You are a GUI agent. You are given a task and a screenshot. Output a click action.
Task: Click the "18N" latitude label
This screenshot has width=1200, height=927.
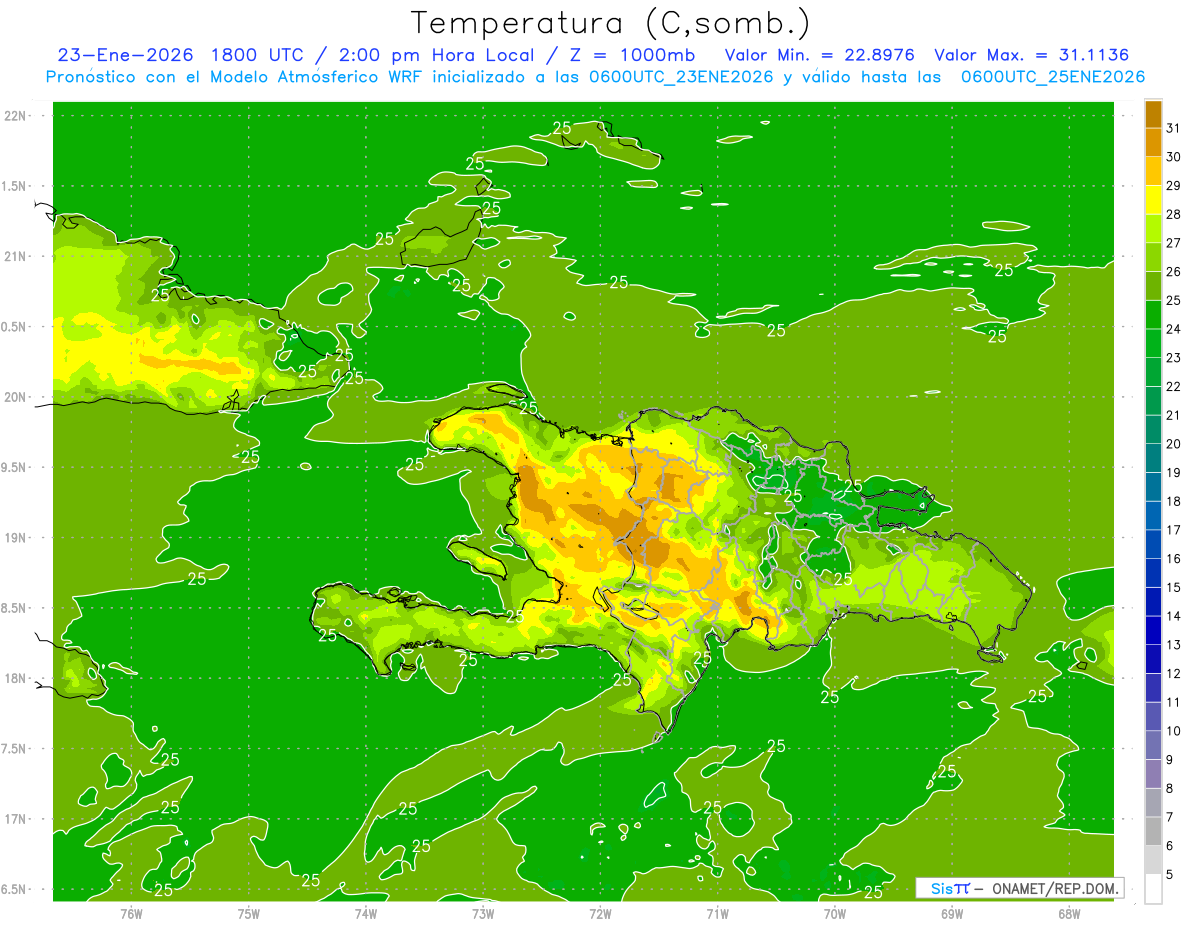(x=15, y=678)
